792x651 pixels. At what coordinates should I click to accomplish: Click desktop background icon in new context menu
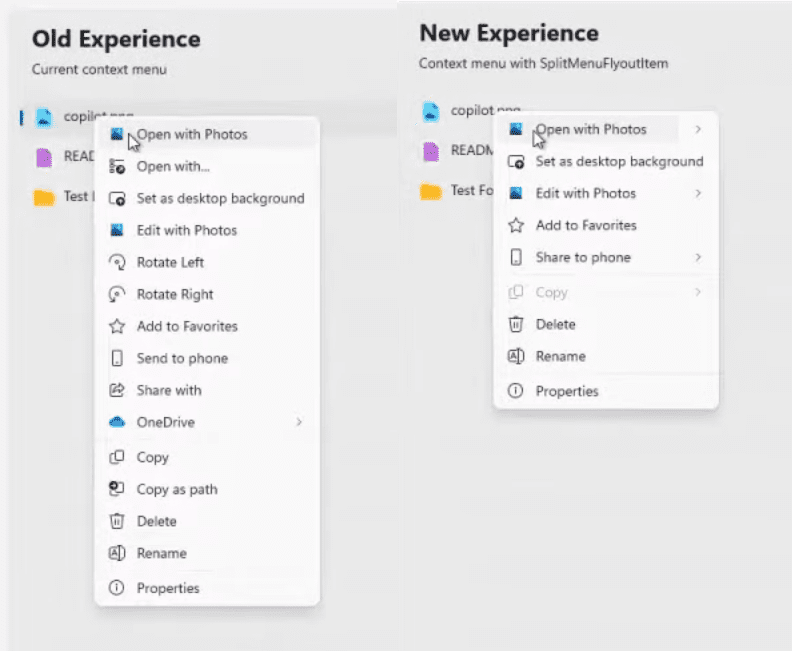click(x=516, y=162)
